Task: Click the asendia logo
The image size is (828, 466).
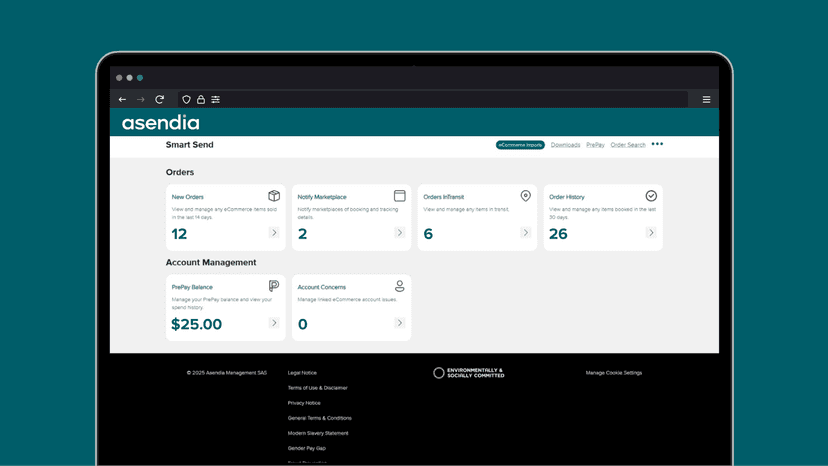Action: [161, 123]
